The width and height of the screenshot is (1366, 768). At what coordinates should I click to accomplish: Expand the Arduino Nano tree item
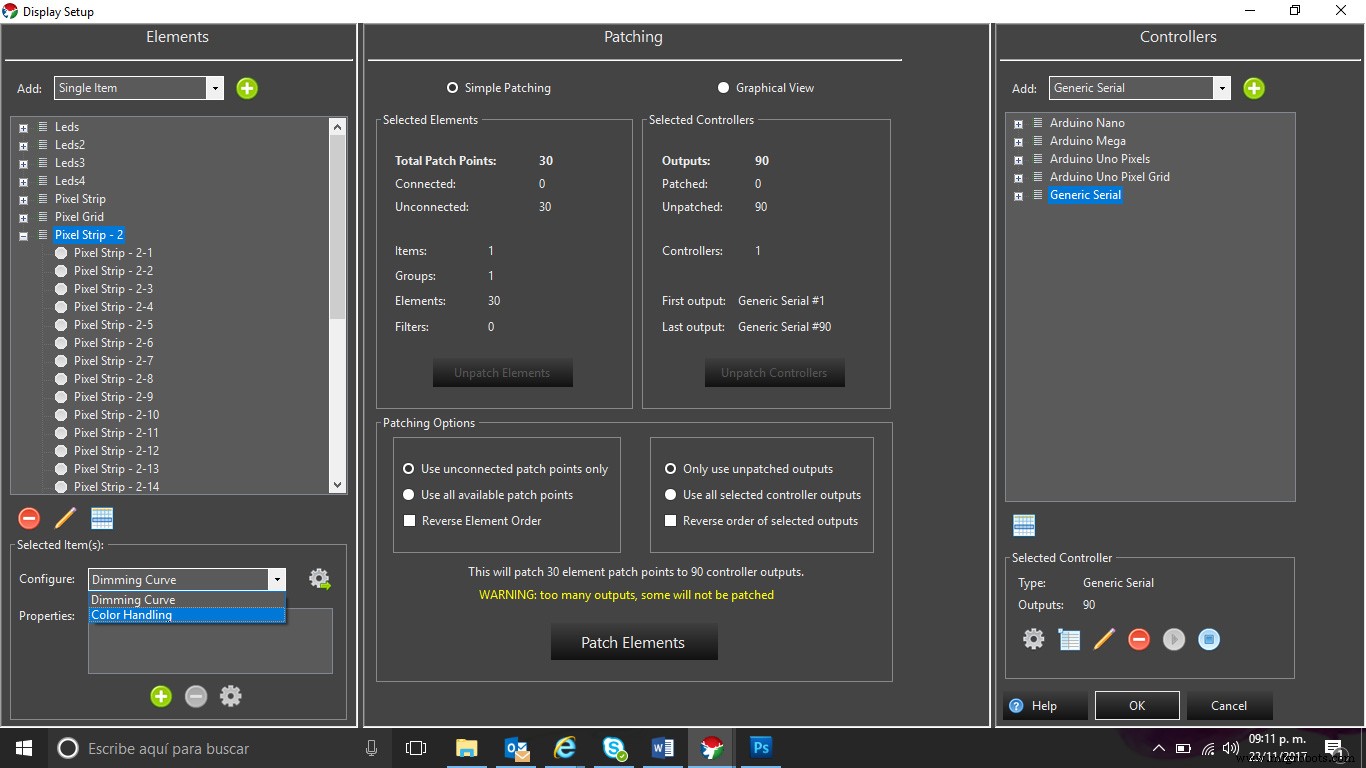point(1018,122)
